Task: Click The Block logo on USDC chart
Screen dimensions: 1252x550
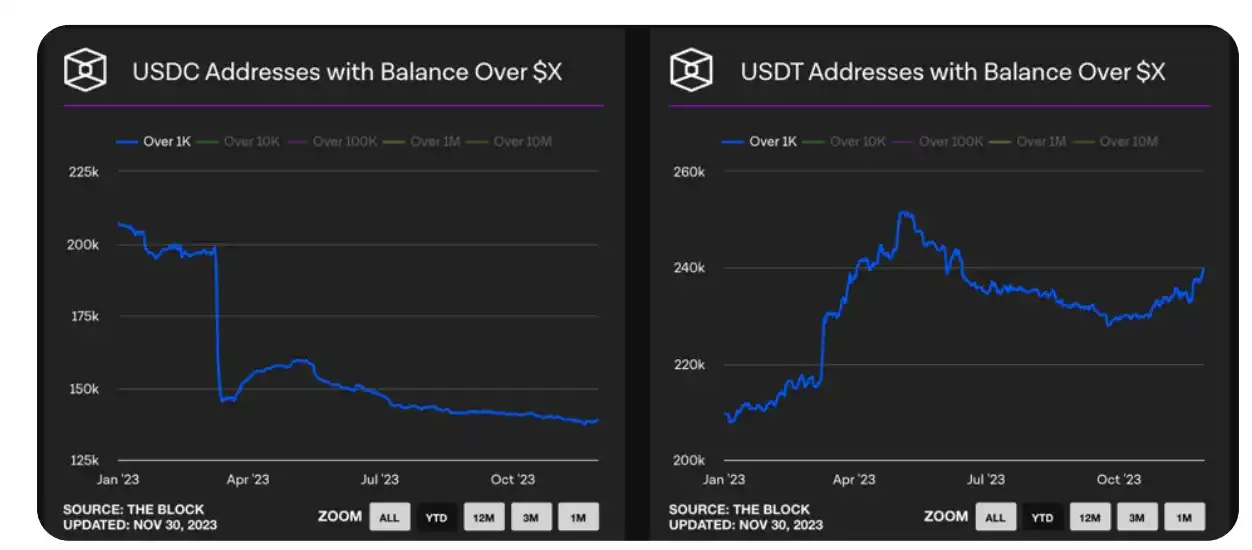Action: pyautogui.click(x=86, y=70)
